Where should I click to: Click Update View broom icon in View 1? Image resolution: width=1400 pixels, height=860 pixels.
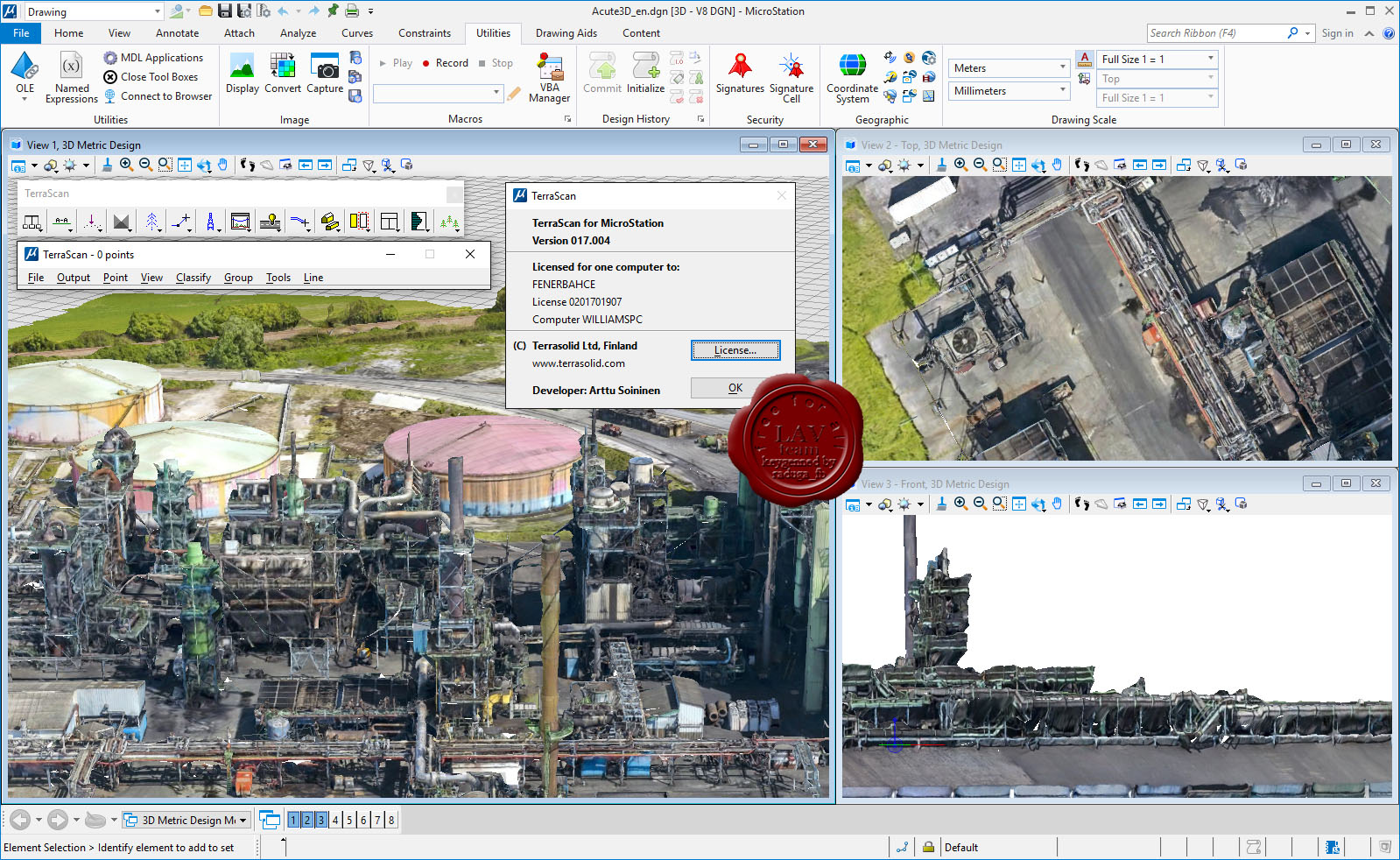click(x=107, y=165)
